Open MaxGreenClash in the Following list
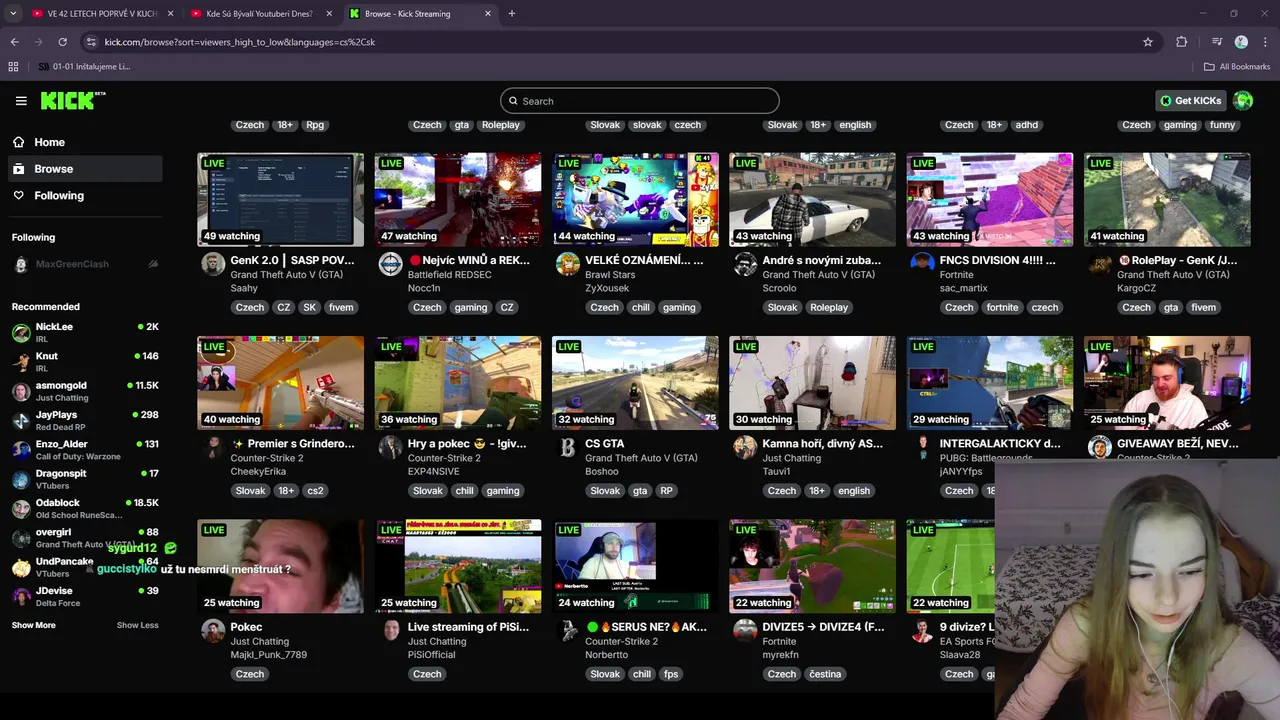This screenshot has height=720, width=1280. 85,264
